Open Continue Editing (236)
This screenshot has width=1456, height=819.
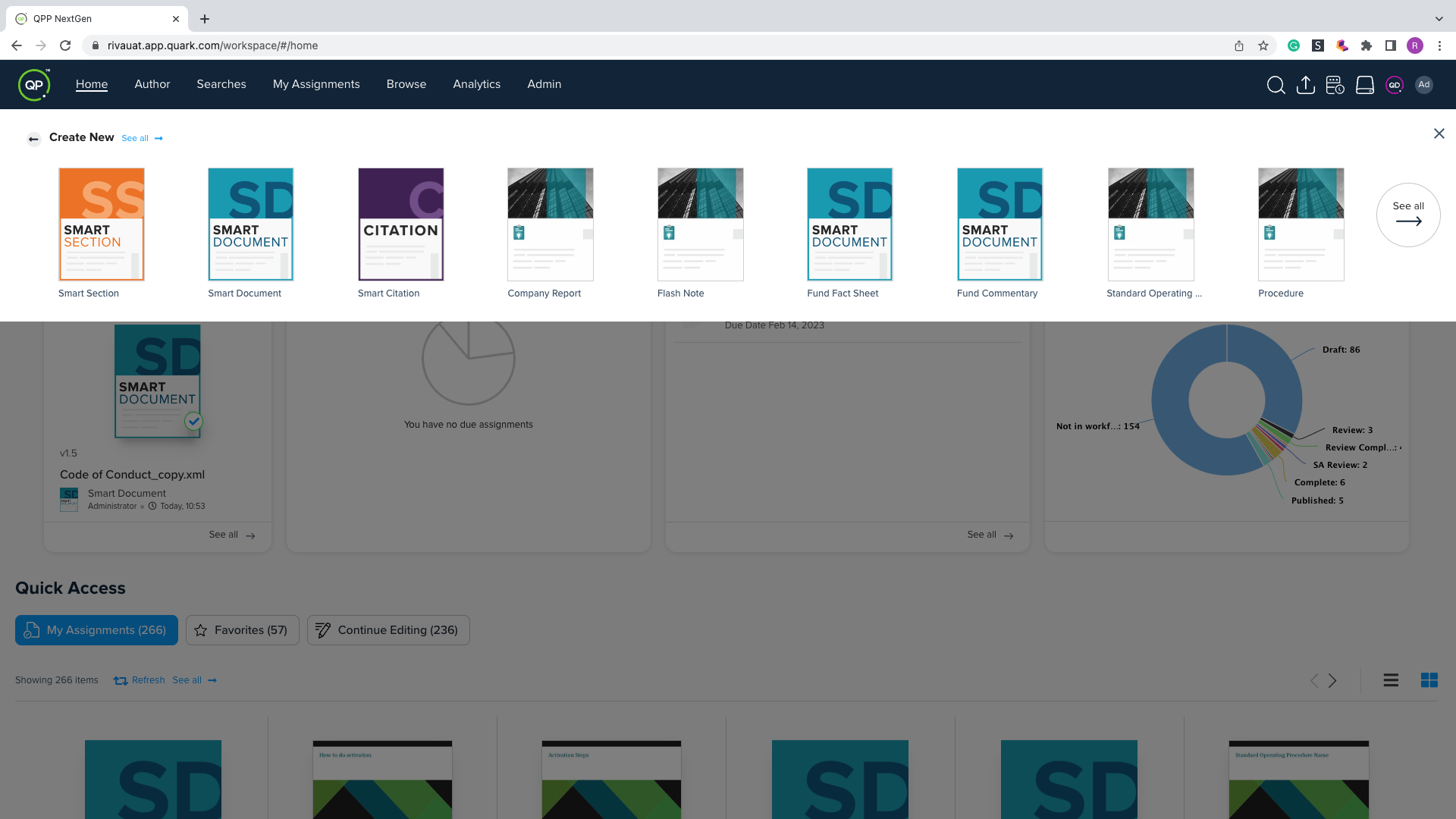pos(388,629)
